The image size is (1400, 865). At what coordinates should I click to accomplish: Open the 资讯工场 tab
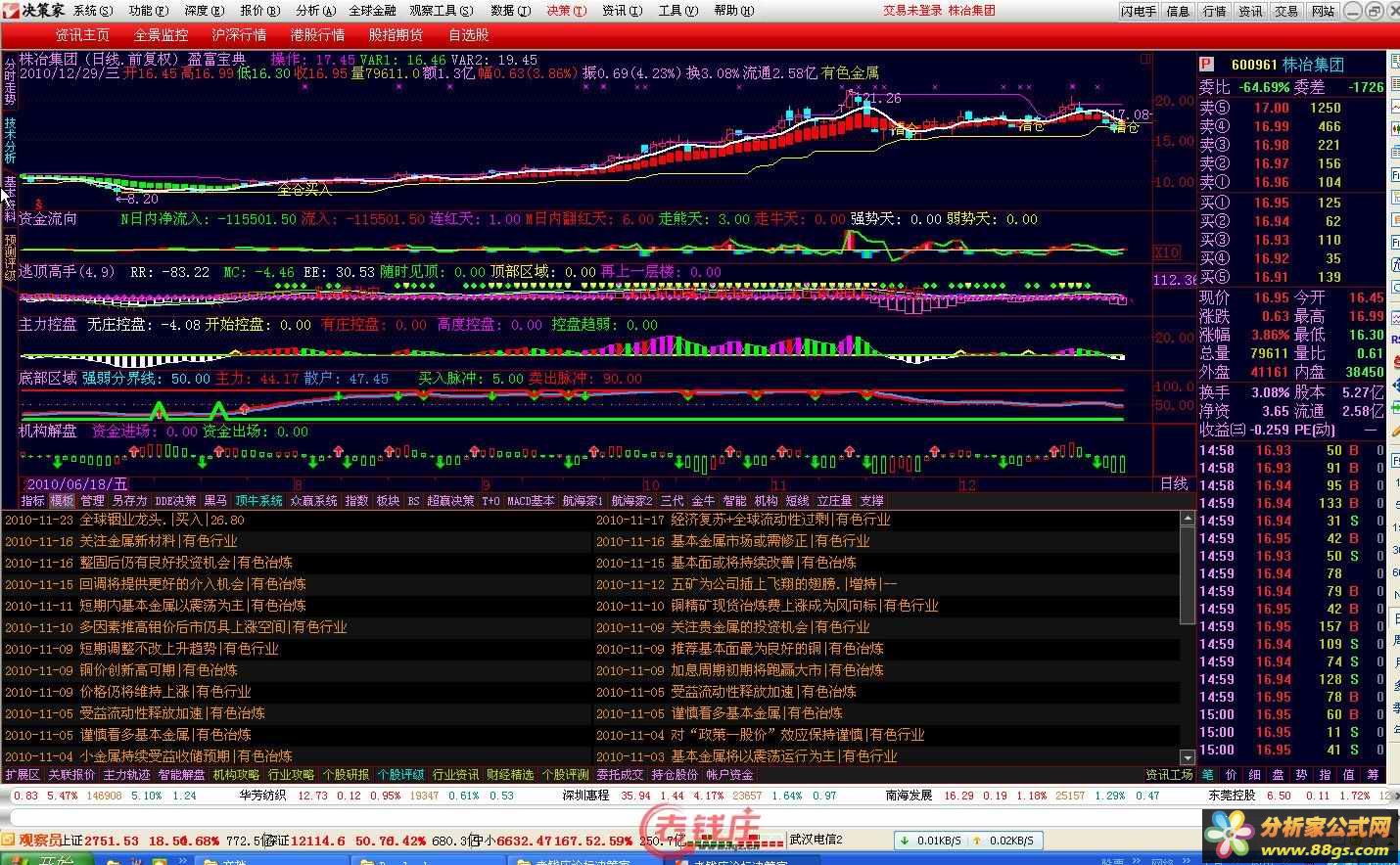1169,774
